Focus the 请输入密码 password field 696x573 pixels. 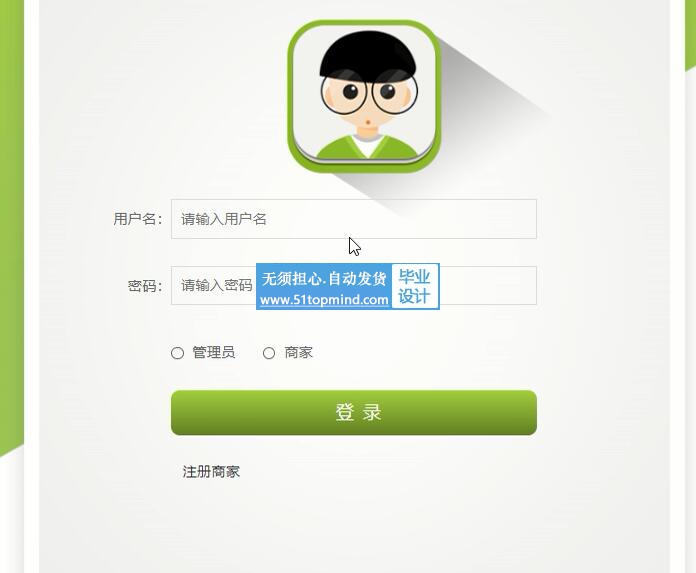(x=354, y=285)
